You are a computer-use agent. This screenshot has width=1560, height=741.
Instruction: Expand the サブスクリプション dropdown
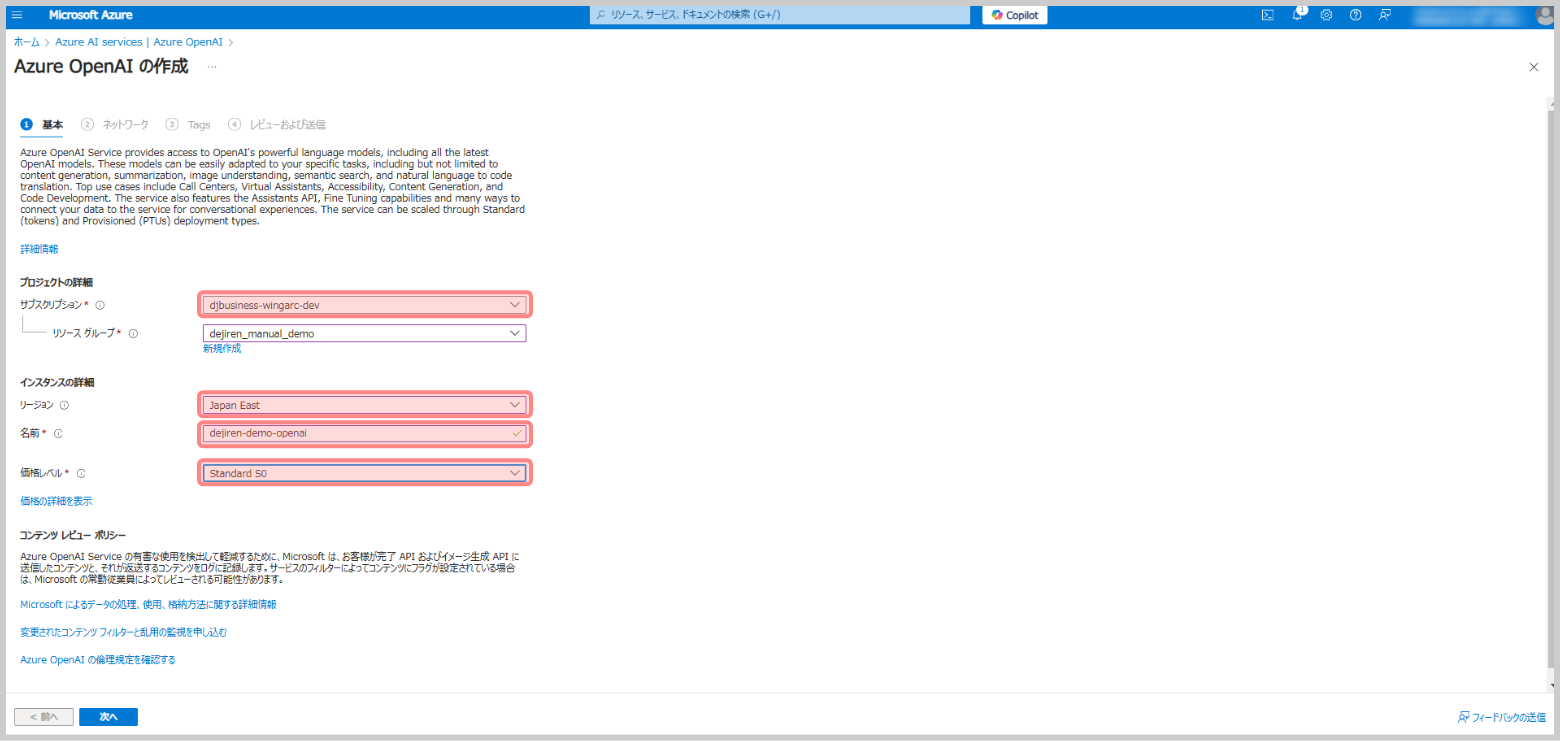click(x=364, y=305)
